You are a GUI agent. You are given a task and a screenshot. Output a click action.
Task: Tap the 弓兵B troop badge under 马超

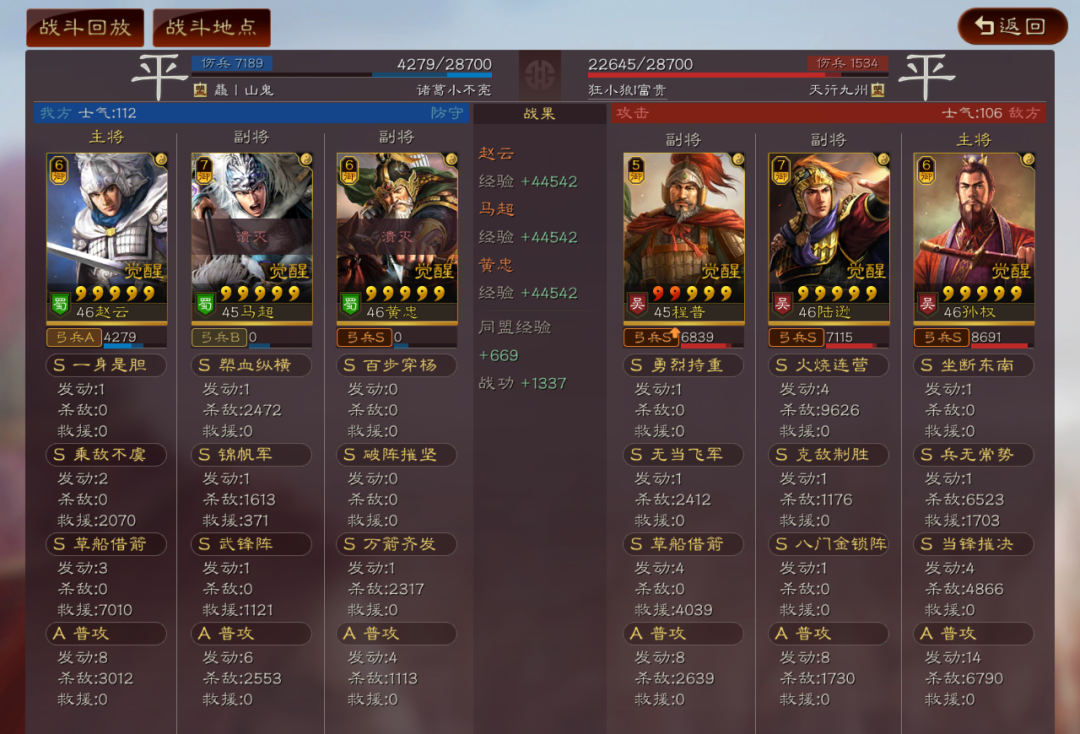pyautogui.click(x=219, y=337)
